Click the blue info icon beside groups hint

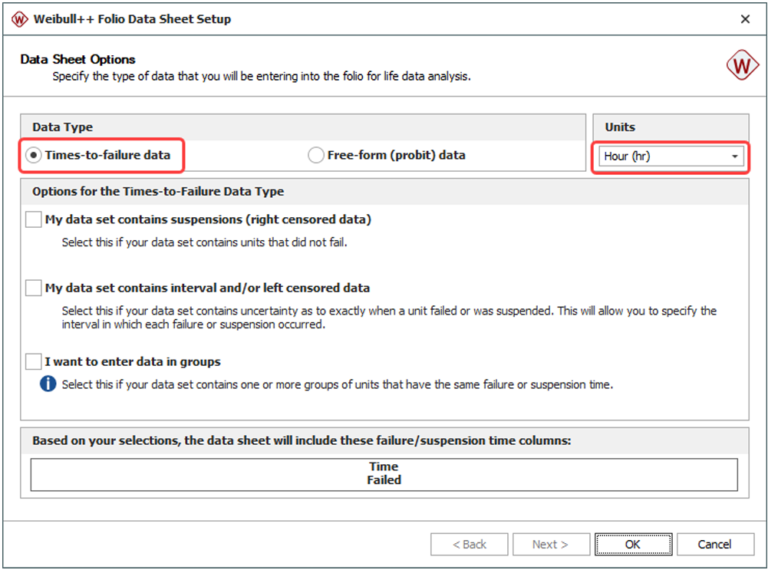pyautogui.click(x=48, y=384)
